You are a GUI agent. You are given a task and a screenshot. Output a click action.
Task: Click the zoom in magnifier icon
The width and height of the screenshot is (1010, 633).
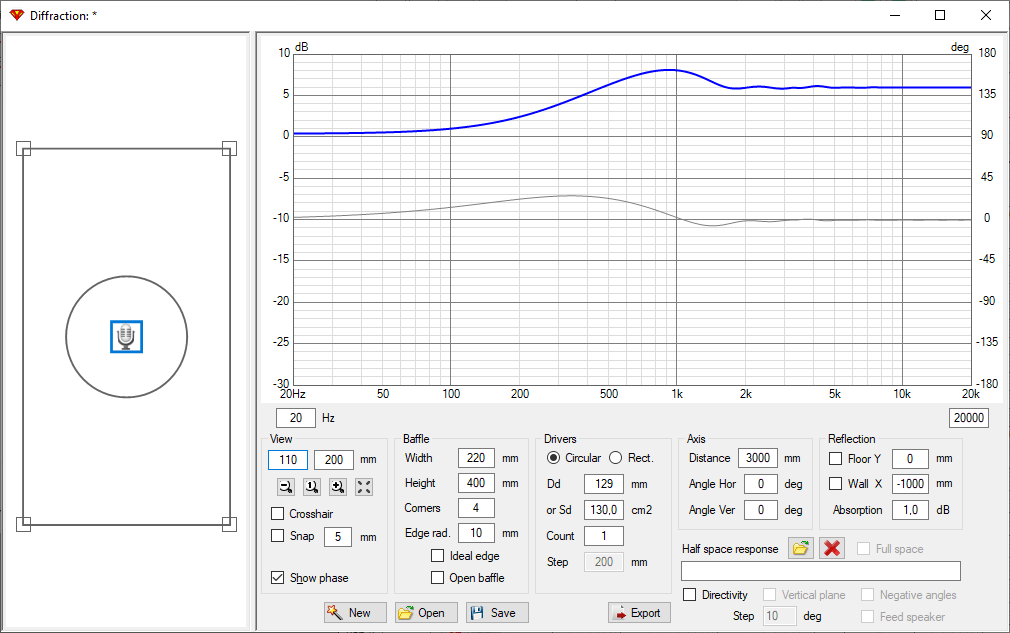point(338,487)
